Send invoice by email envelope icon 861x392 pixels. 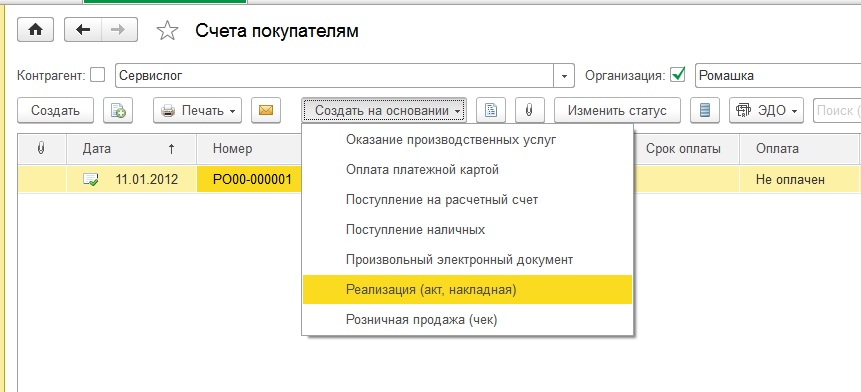point(266,110)
